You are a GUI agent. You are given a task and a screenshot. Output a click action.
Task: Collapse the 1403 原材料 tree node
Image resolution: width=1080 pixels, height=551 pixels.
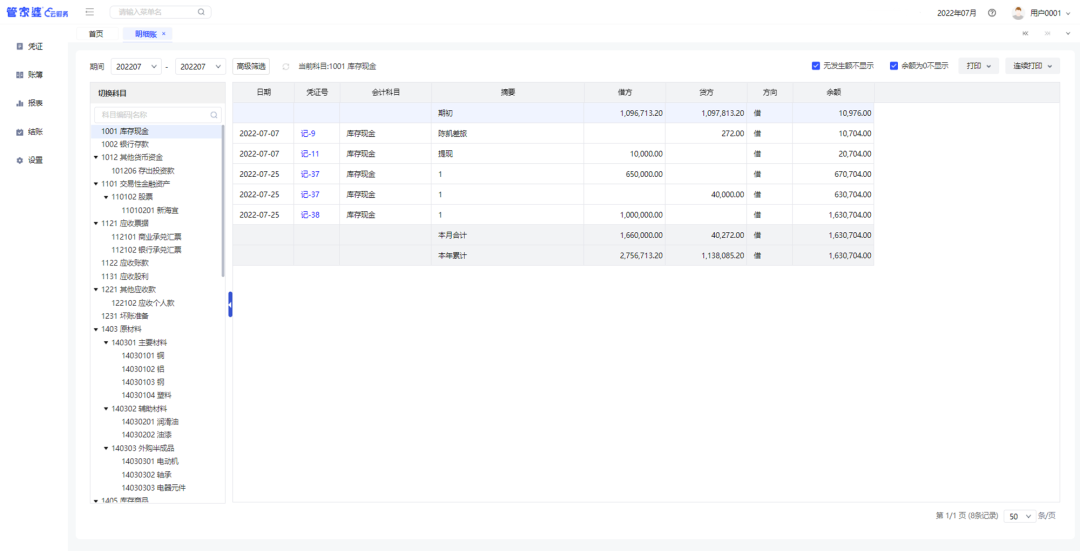tap(96, 329)
